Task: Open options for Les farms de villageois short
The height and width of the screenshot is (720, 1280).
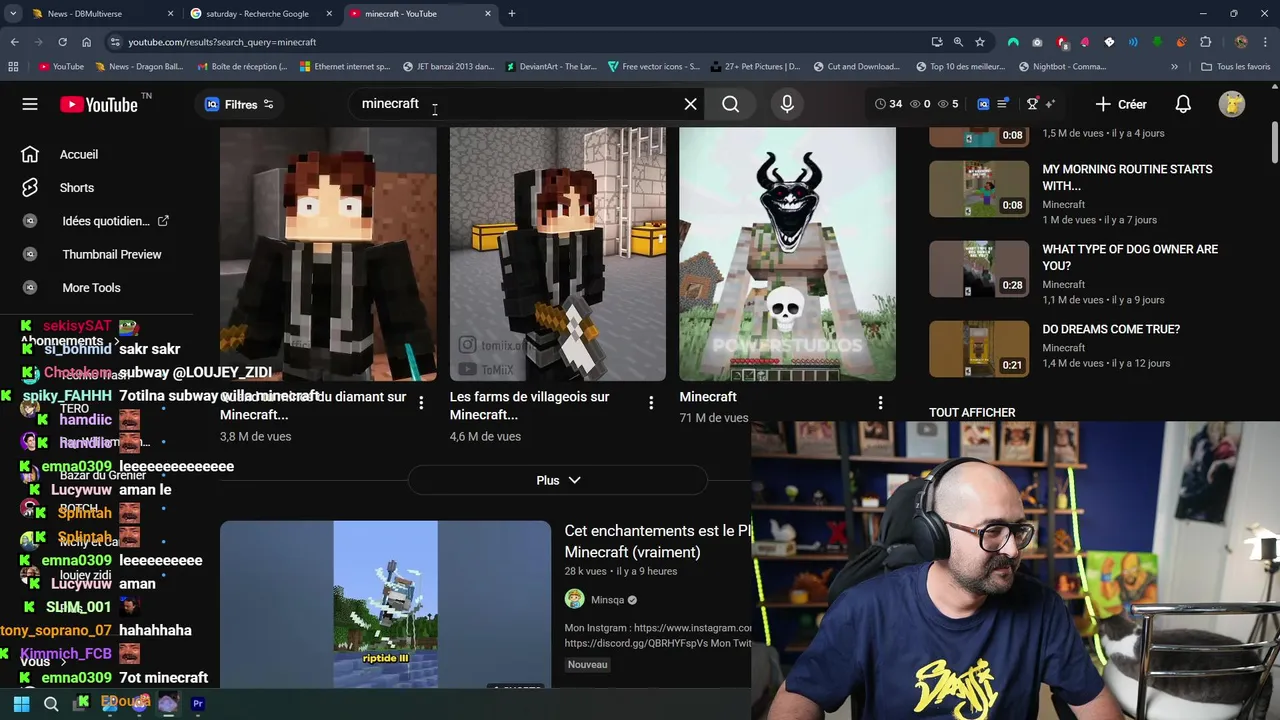Action: 651,402
